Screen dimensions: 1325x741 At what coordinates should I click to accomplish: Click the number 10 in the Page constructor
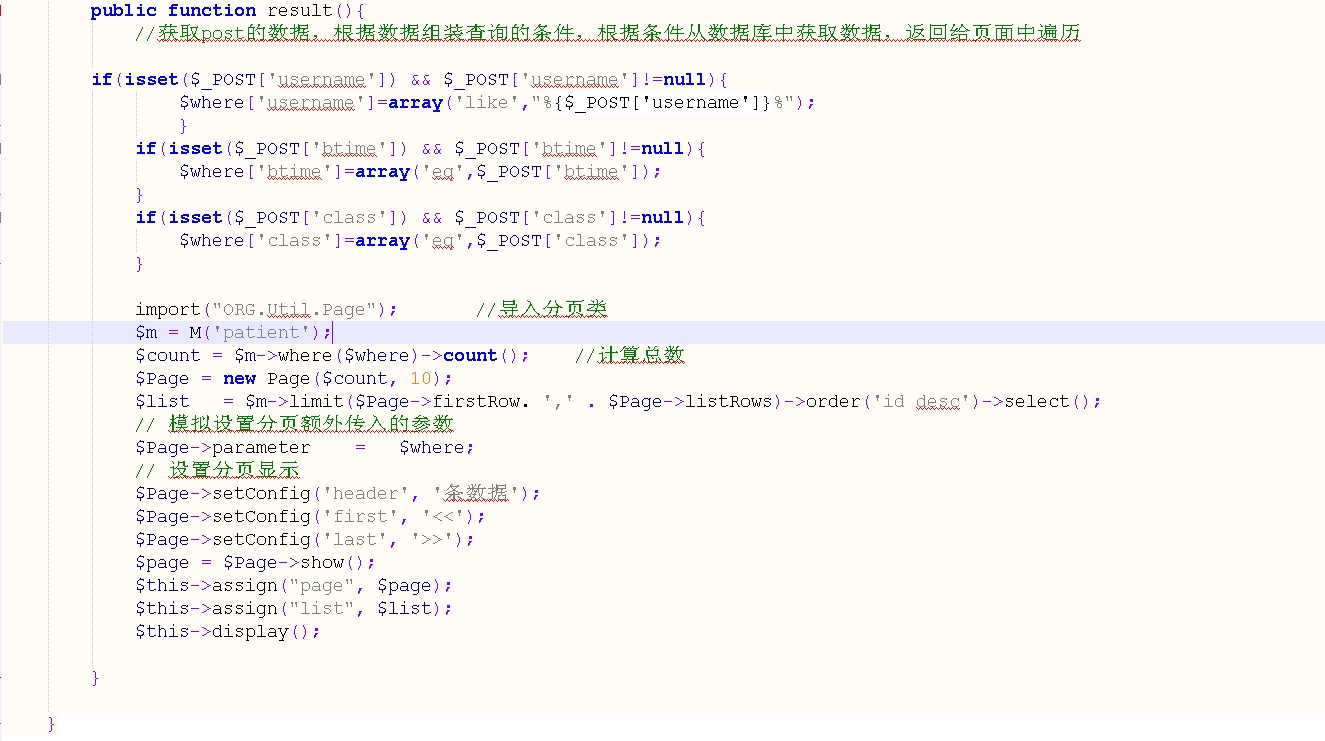click(x=421, y=378)
